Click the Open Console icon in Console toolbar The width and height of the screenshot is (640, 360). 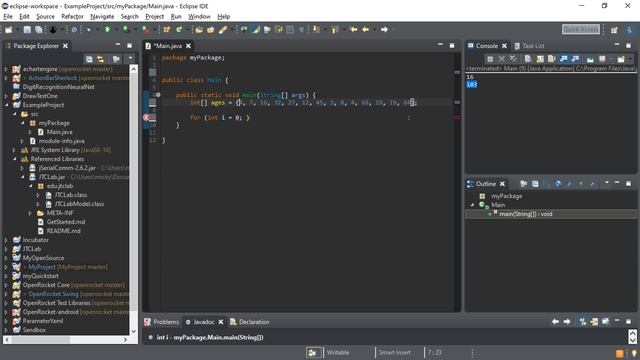tap(621, 59)
